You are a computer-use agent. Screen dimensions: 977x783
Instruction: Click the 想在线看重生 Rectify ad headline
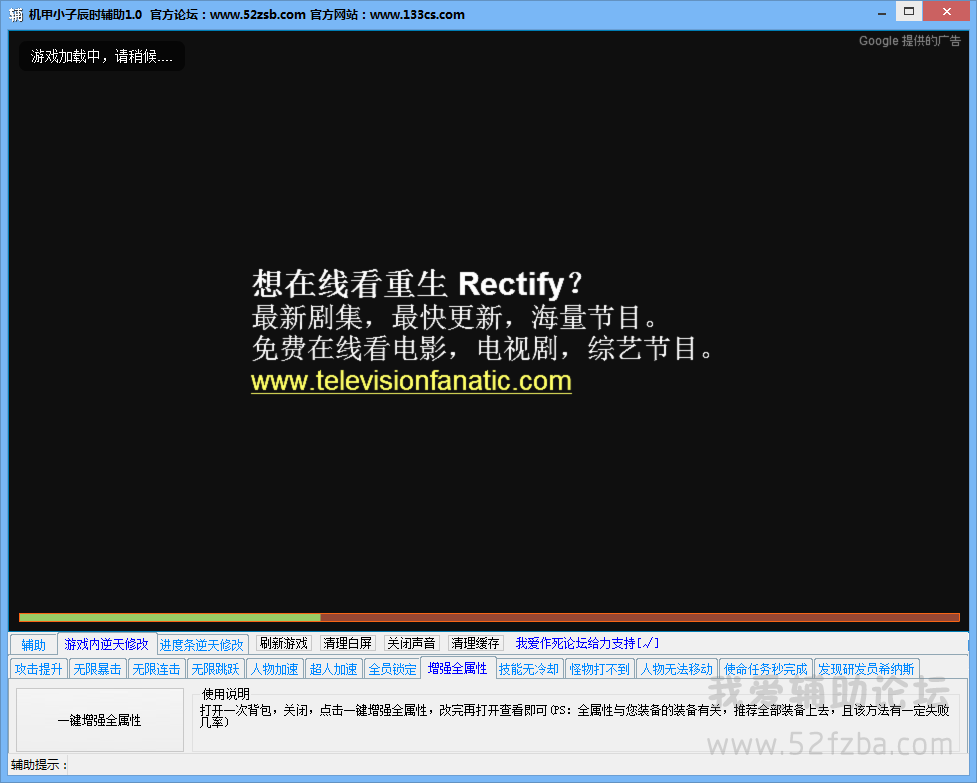point(417,284)
